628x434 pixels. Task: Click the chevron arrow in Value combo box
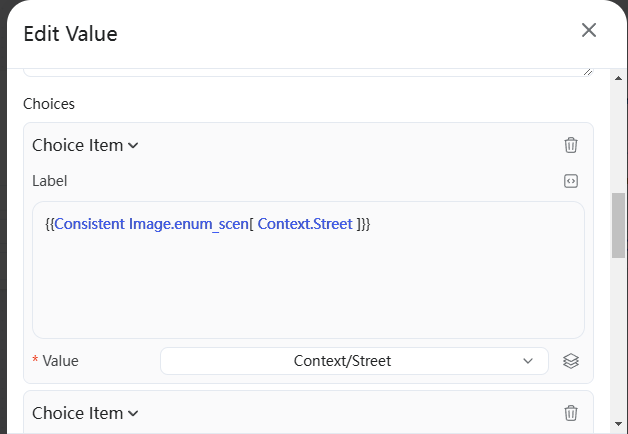tap(528, 361)
